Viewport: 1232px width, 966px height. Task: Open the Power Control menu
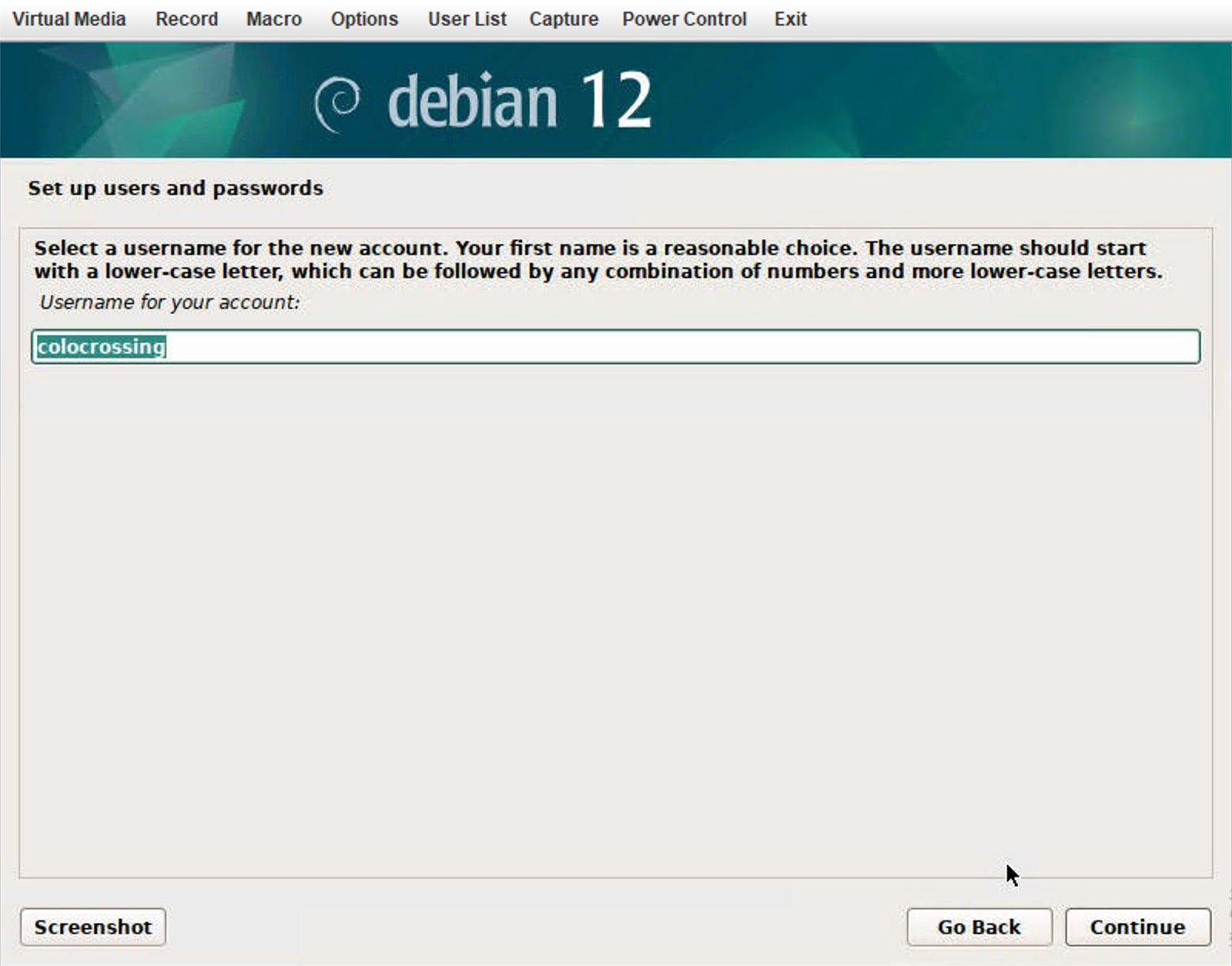click(x=684, y=19)
